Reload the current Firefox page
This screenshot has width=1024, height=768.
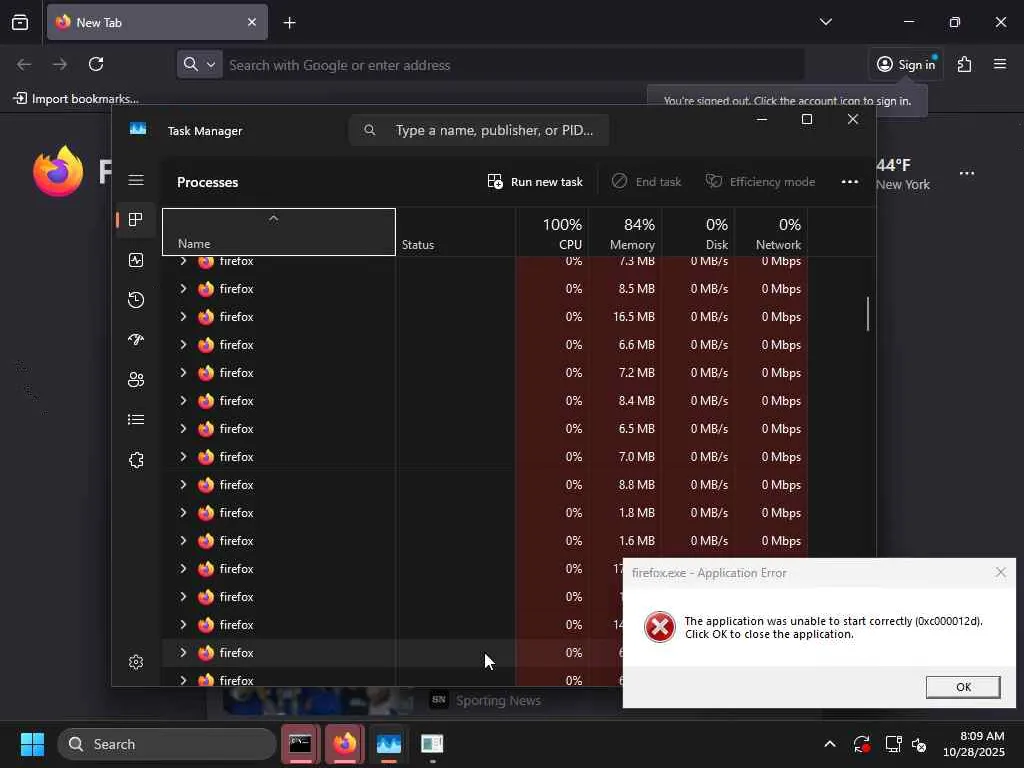click(x=96, y=64)
